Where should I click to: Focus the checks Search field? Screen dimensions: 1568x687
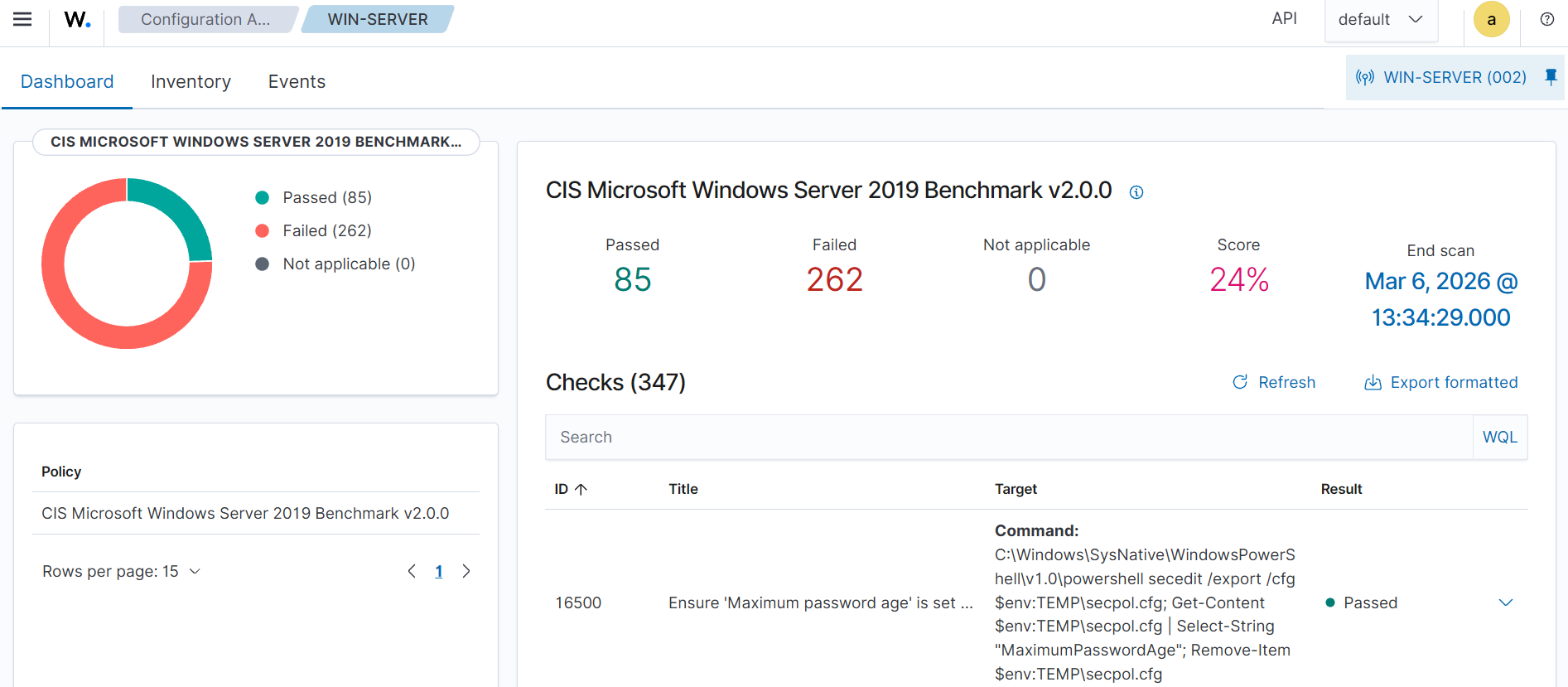(x=1008, y=437)
